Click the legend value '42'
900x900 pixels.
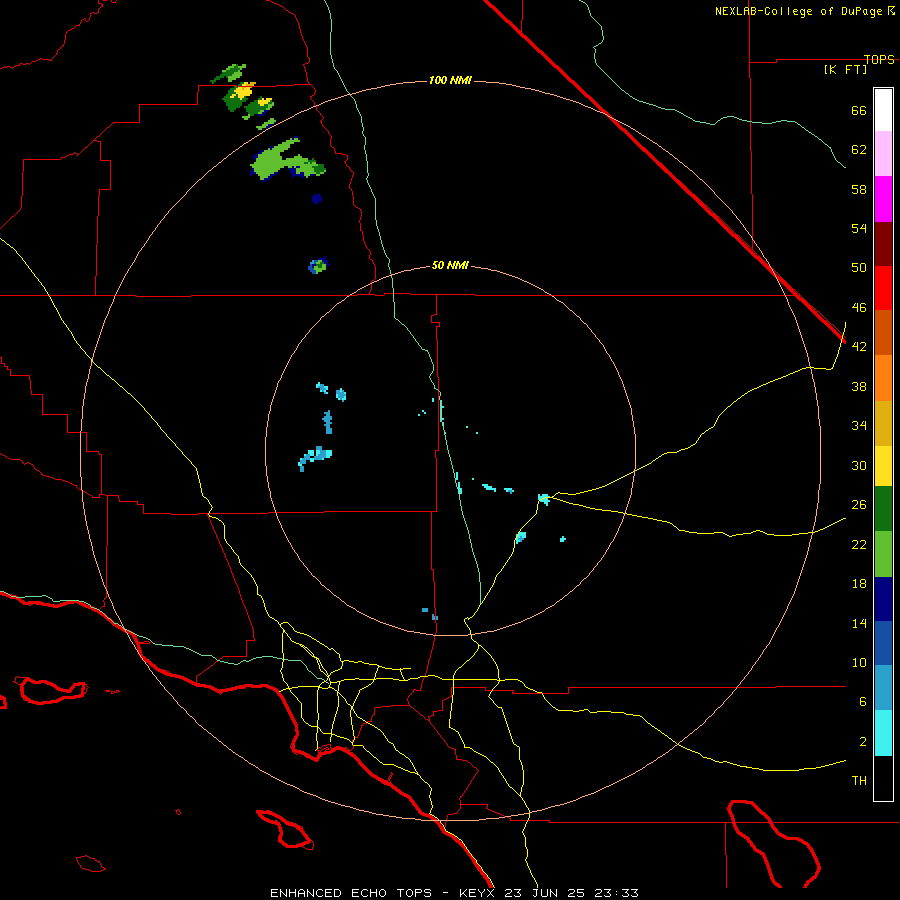coord(859,347)
